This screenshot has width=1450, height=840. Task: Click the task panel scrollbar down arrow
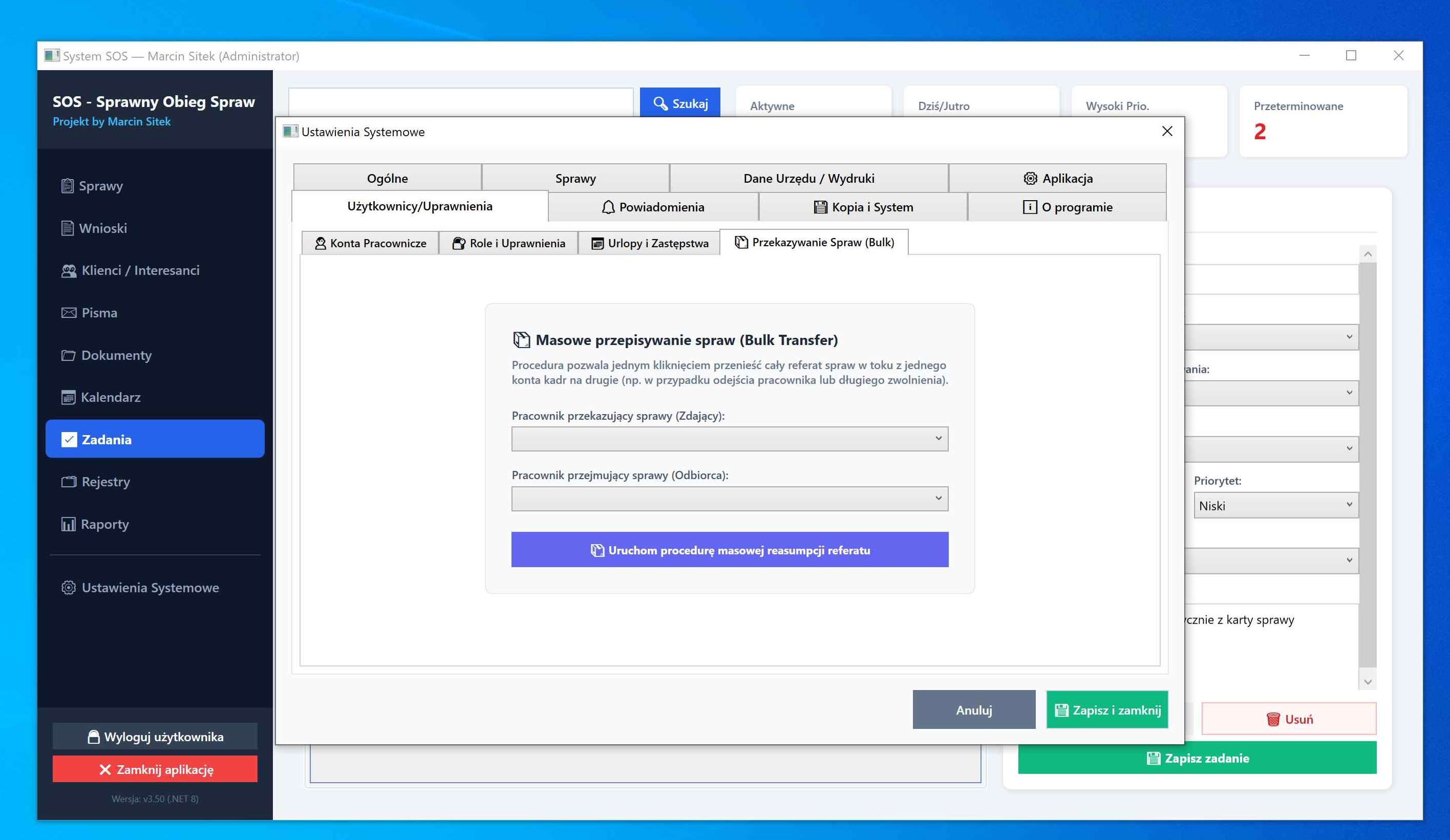coord(1368,682)
